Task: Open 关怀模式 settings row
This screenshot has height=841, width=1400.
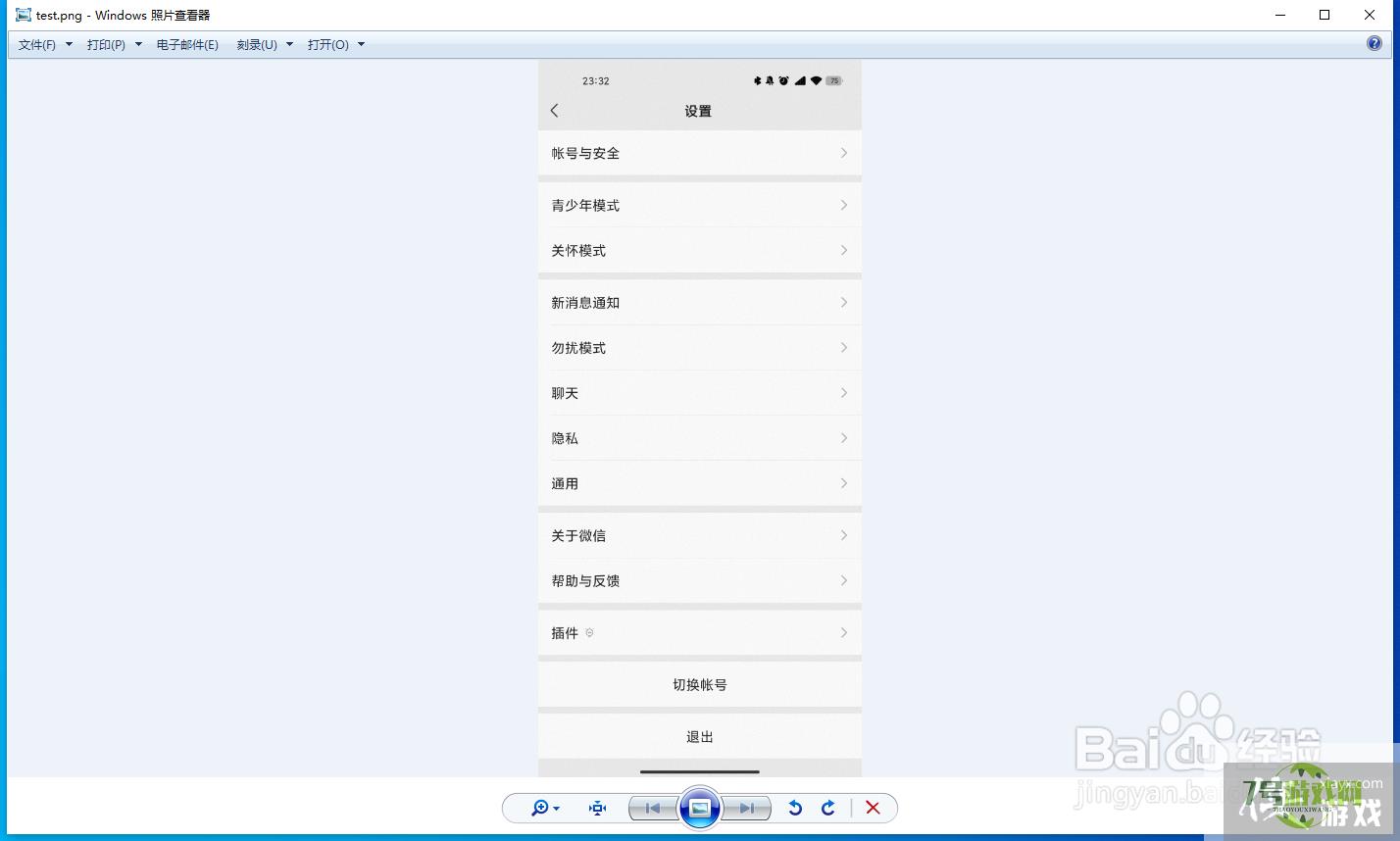Action: (x=699, y=250)
